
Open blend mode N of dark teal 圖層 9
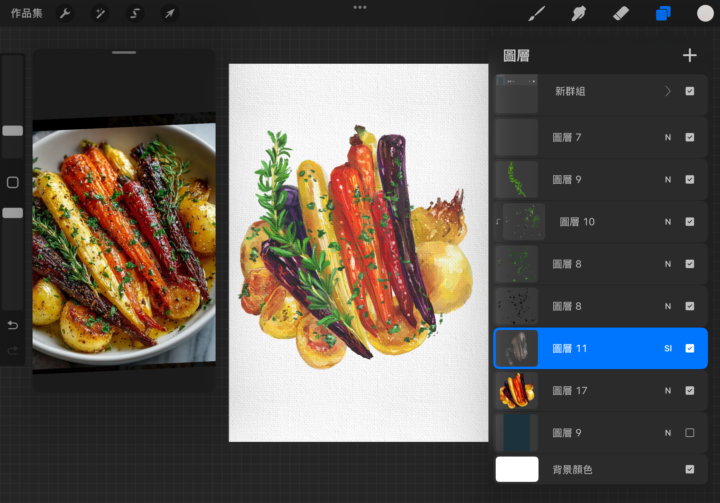(x=668, y=433)
